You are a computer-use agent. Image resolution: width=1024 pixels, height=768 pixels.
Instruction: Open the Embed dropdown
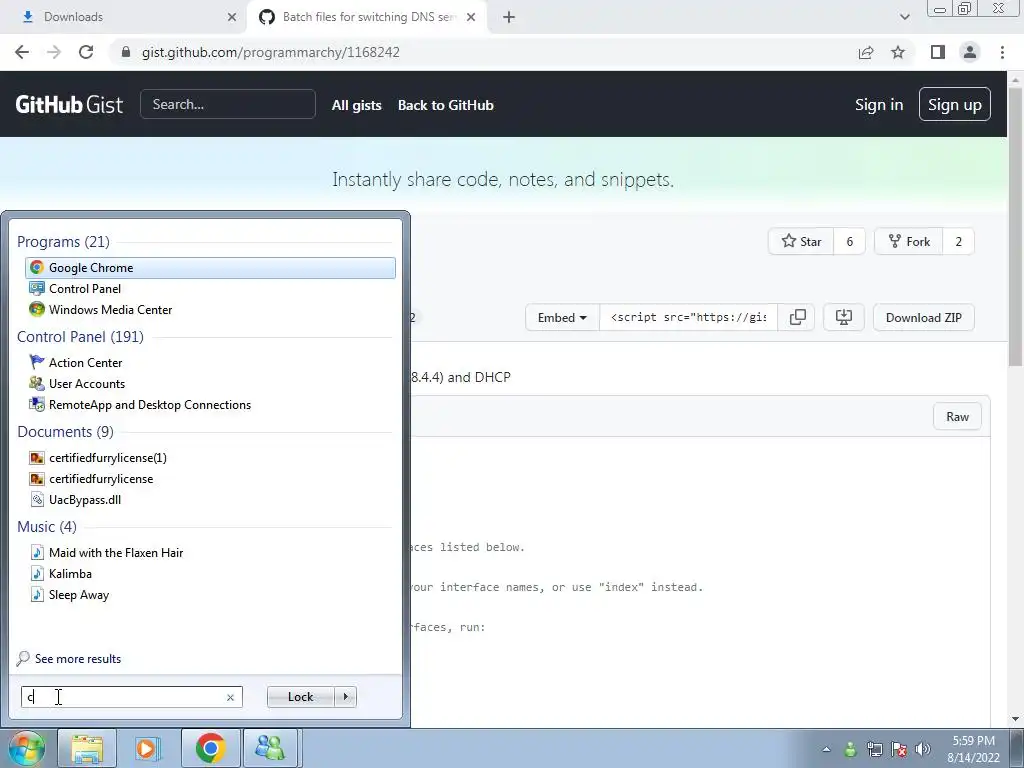[562, 317]
